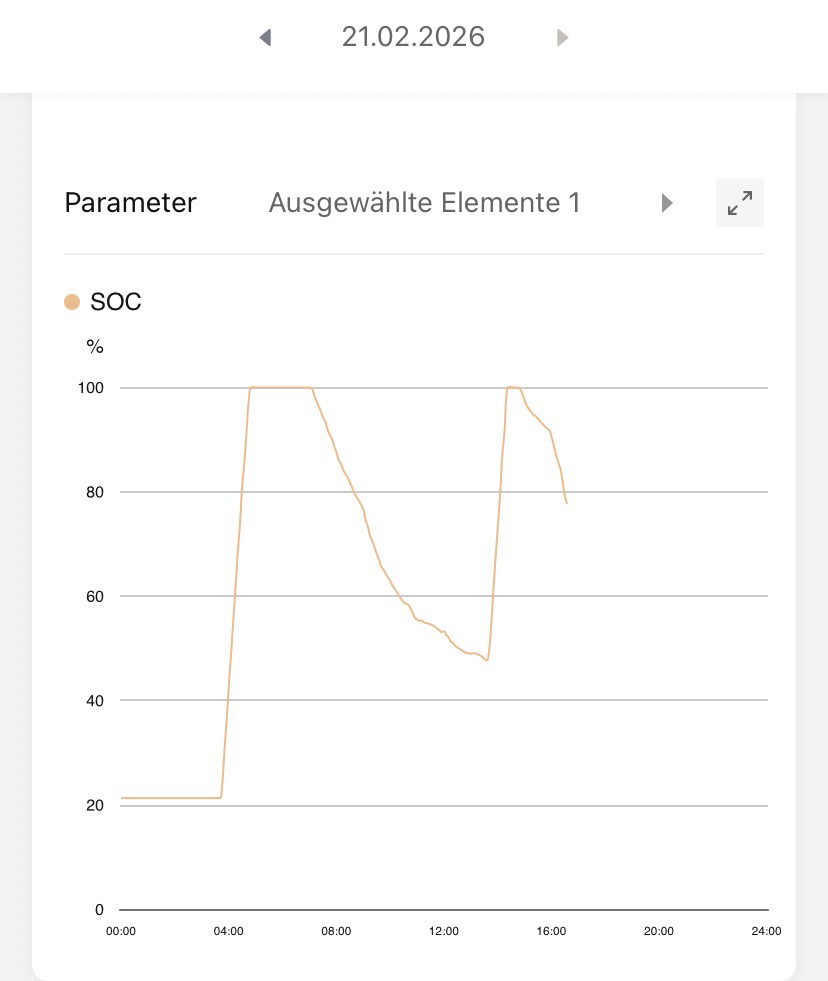Toggle the SOC series legend label
This screenshot has width=828, height=981.
(116, 302)
